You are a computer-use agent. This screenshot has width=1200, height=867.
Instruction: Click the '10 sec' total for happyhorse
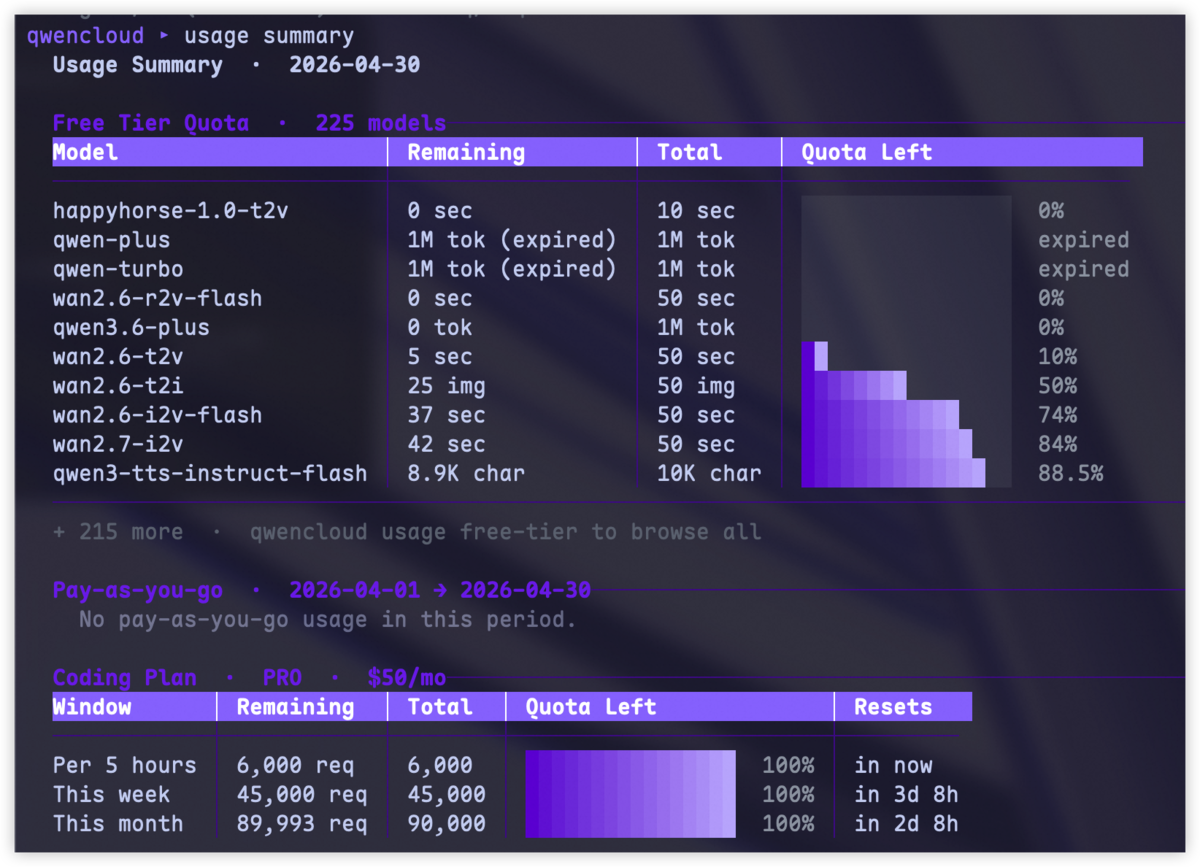[696, 211]
